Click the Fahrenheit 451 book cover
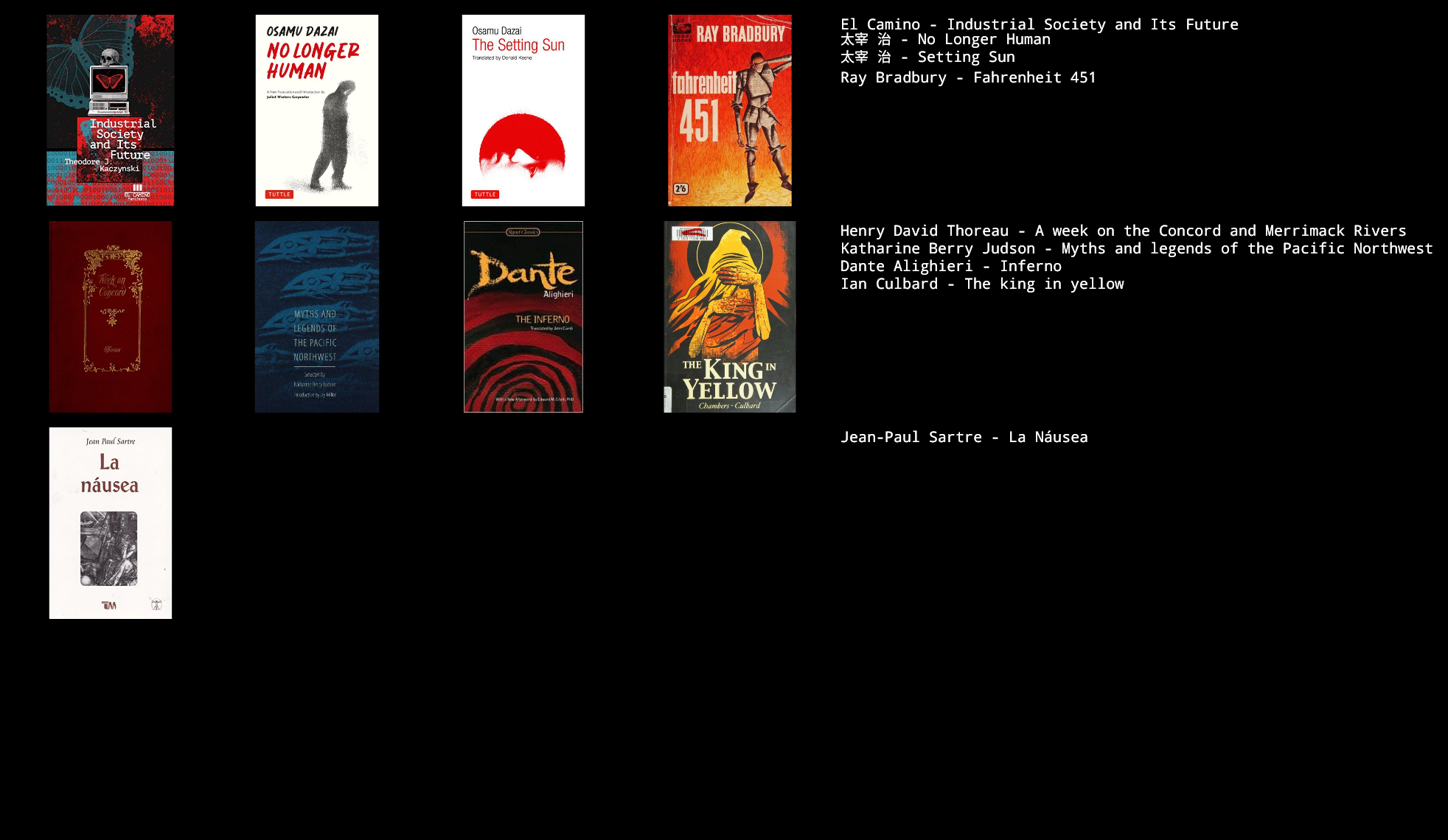The image size is (1448, 840). 730,110
